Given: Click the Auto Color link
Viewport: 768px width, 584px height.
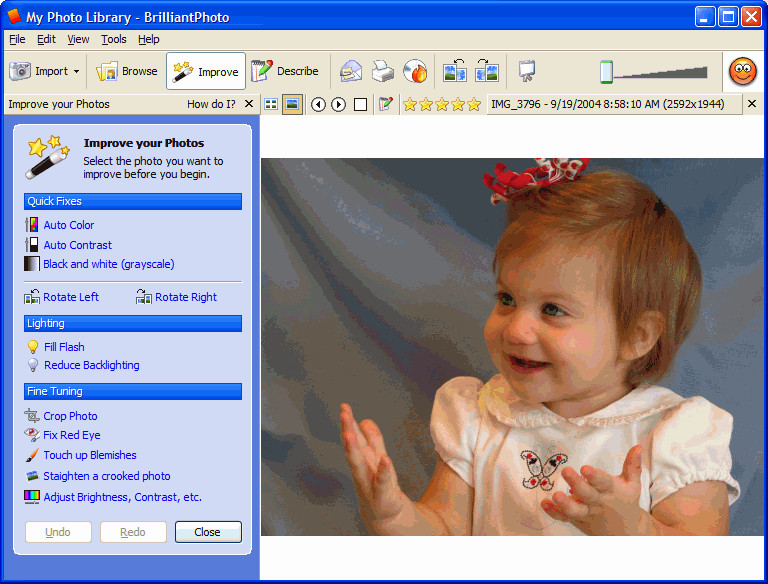Looking at the screenshot, I should 69,225.
